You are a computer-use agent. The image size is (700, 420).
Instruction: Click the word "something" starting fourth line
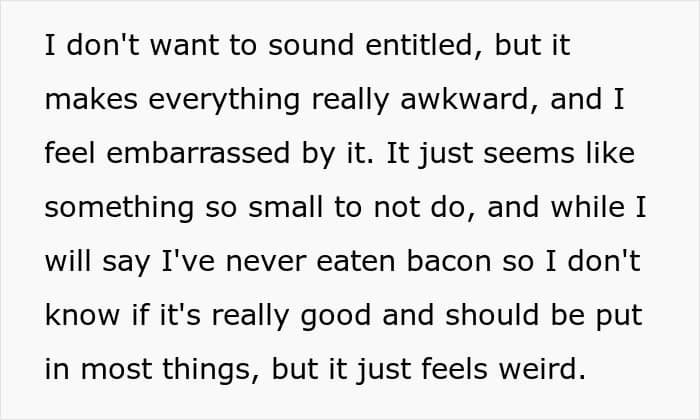point(119,208)
